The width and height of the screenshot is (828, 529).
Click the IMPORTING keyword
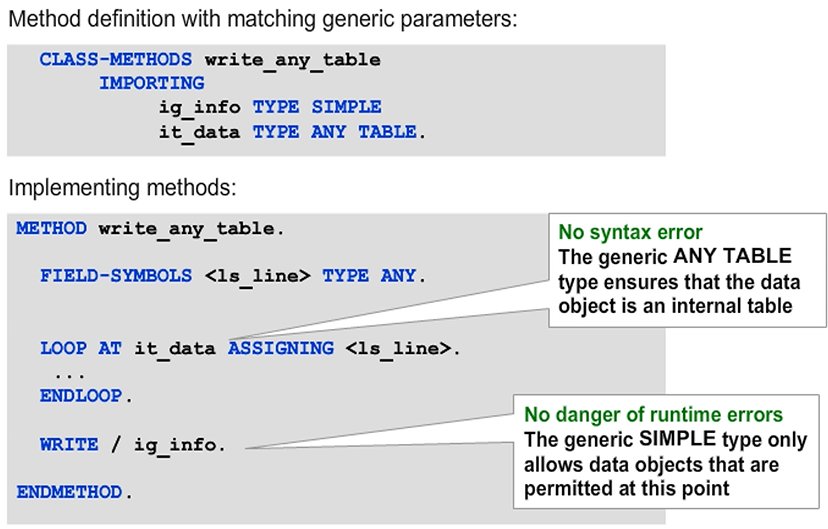click(151, 83)
